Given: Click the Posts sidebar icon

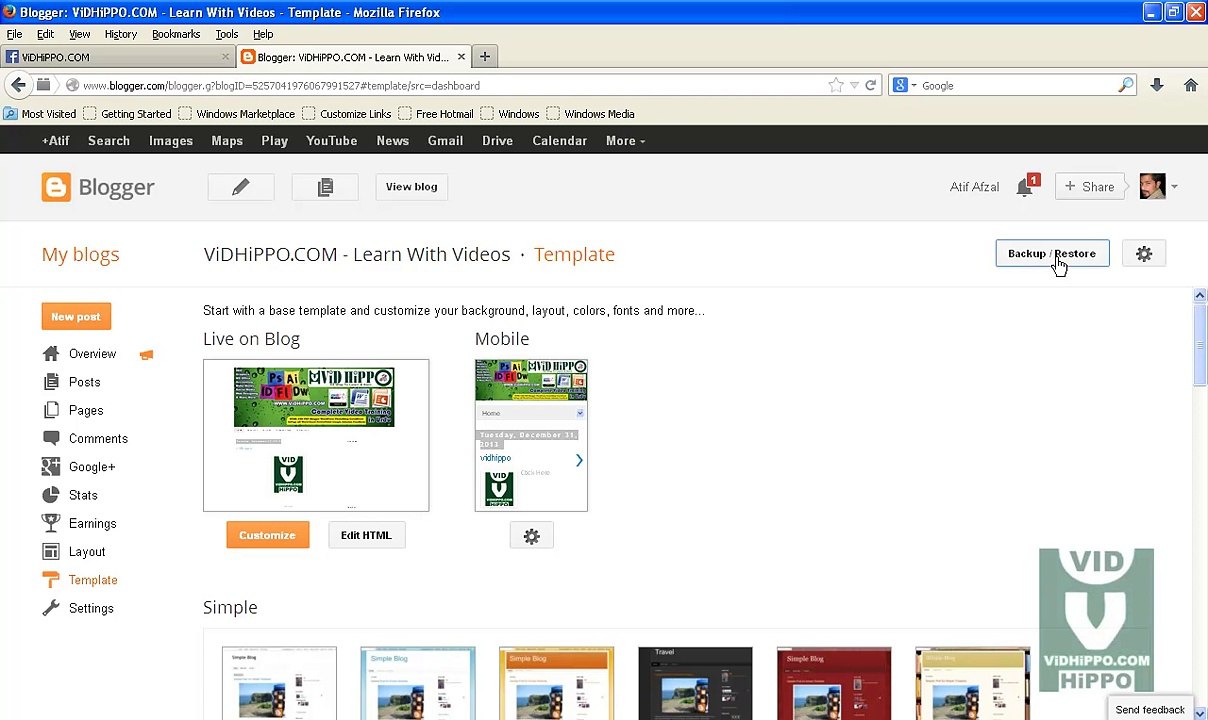Looking at the screenshot, I should [x=51, y=382].
